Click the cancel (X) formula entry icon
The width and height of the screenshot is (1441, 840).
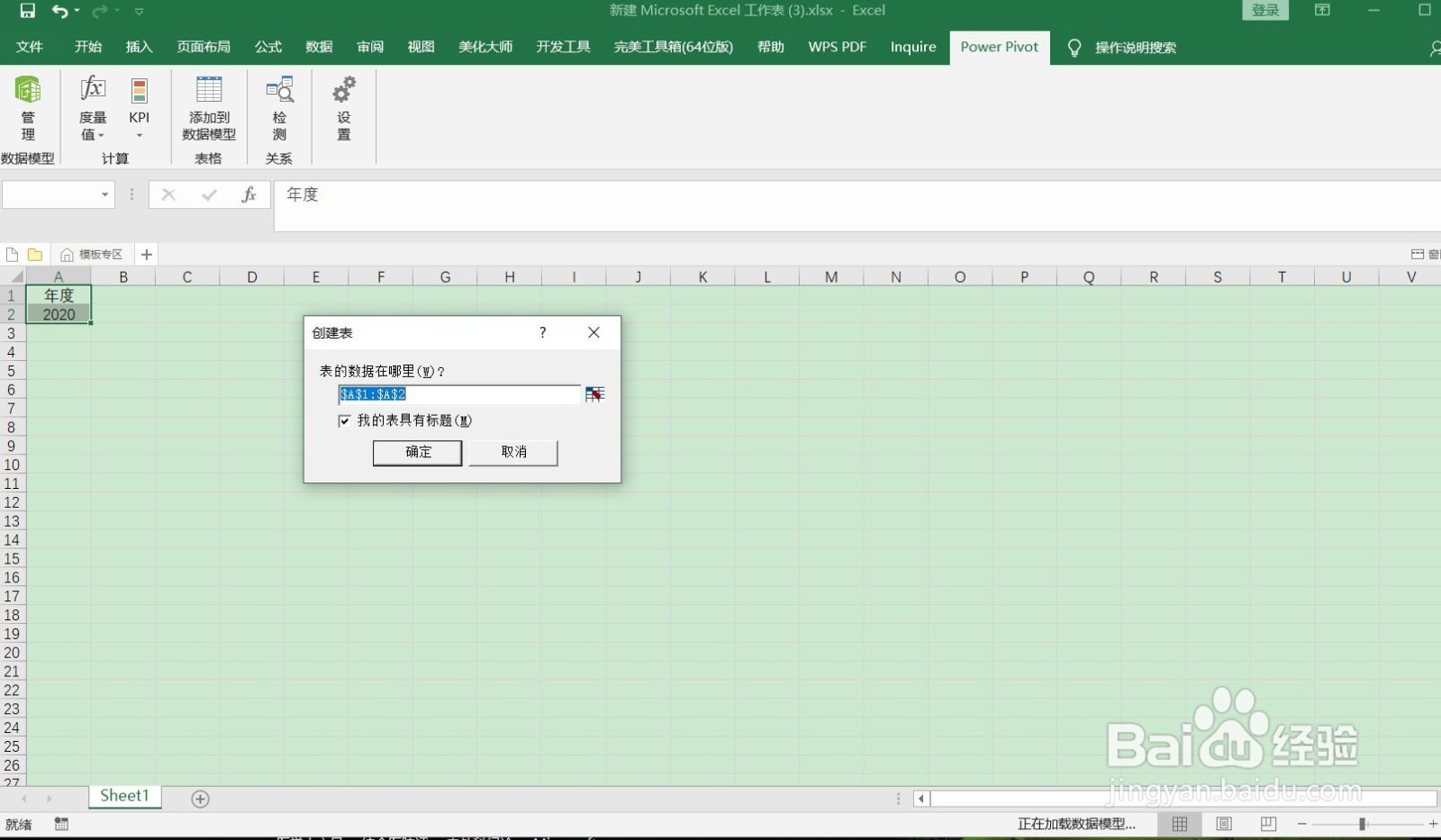(x=168, y=194)
